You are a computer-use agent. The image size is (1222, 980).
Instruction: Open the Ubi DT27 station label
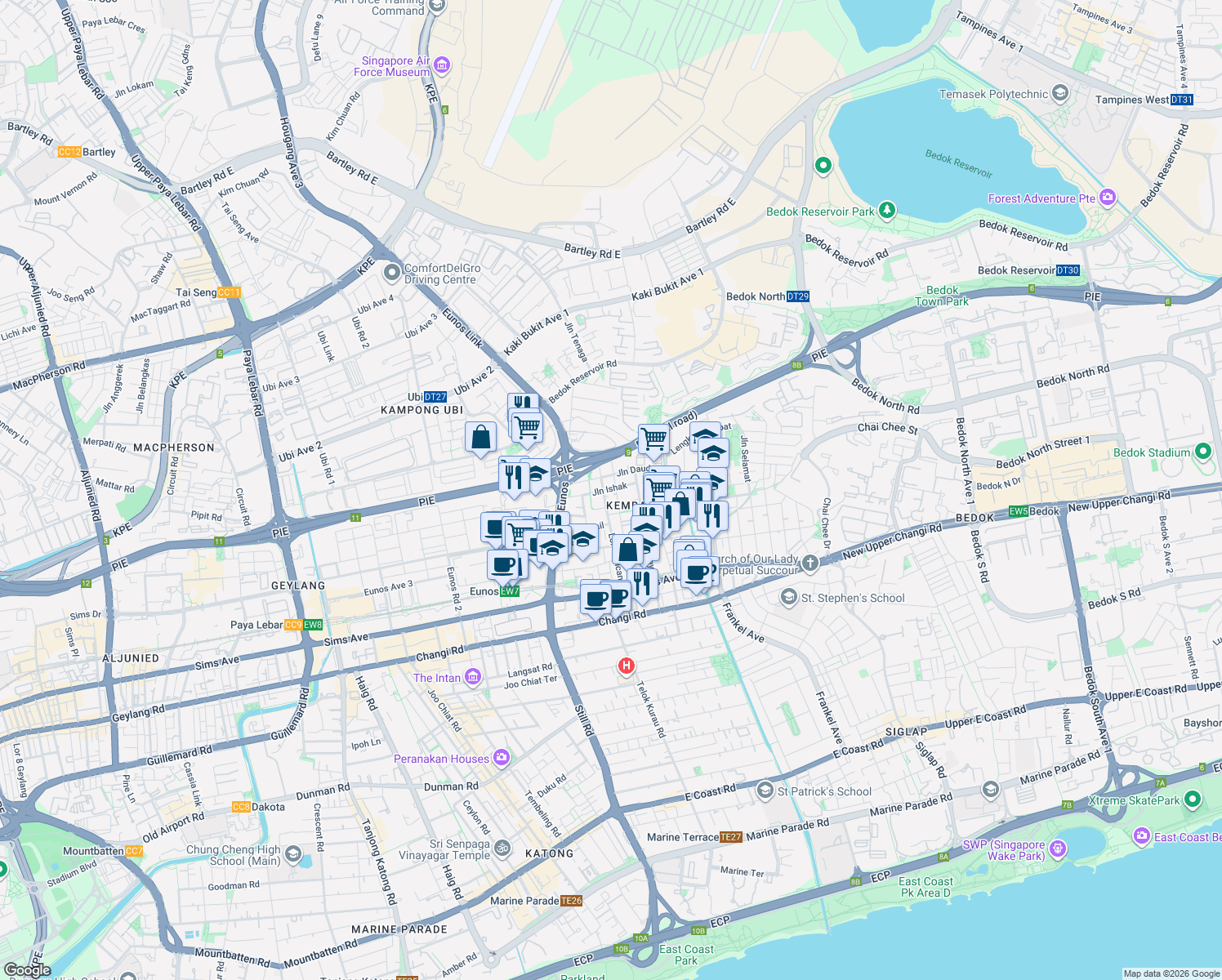point(426,397)
